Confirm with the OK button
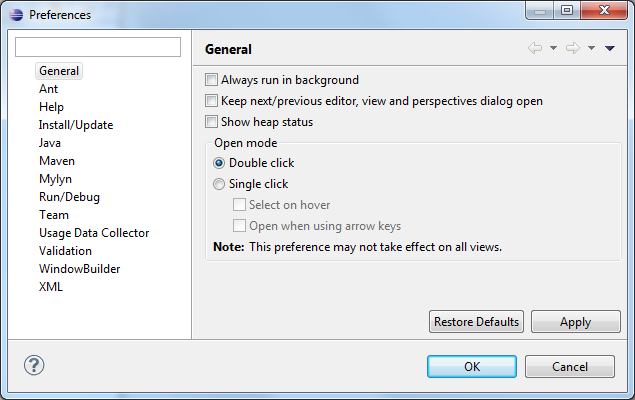The height and width of the screenshot is (400, 635). [472, 367]
